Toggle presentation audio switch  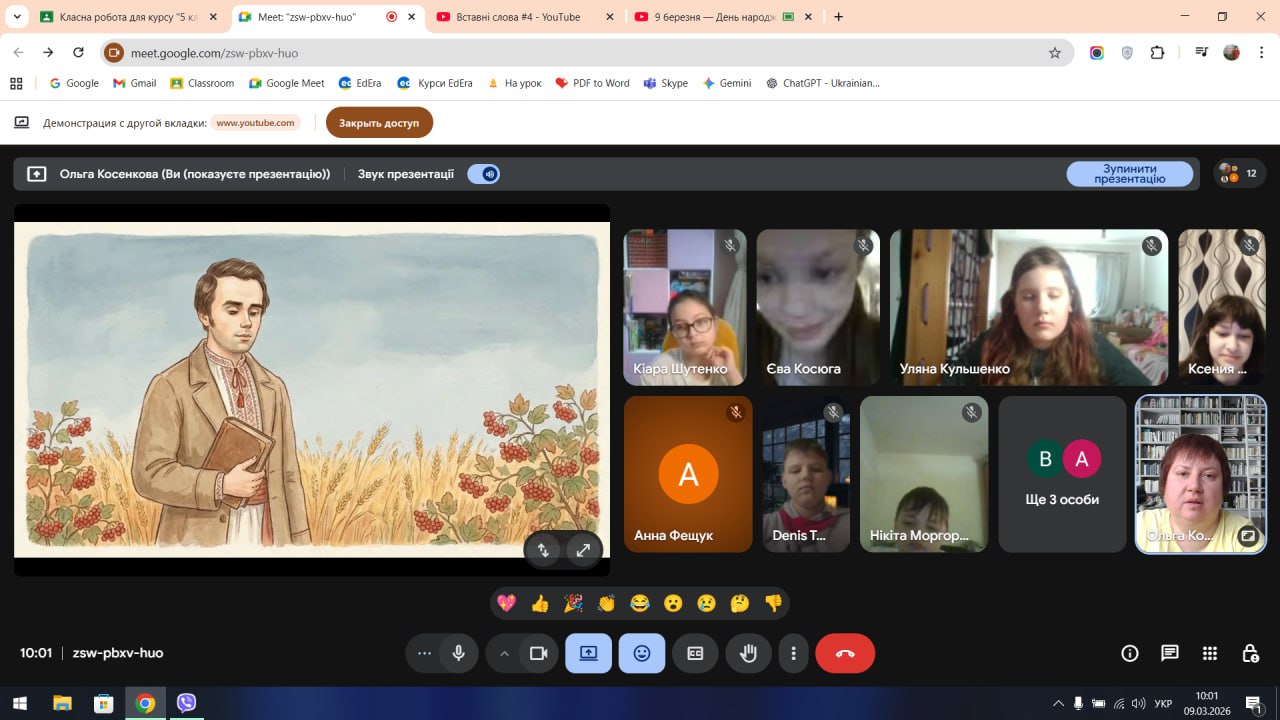tap(484, 174)
